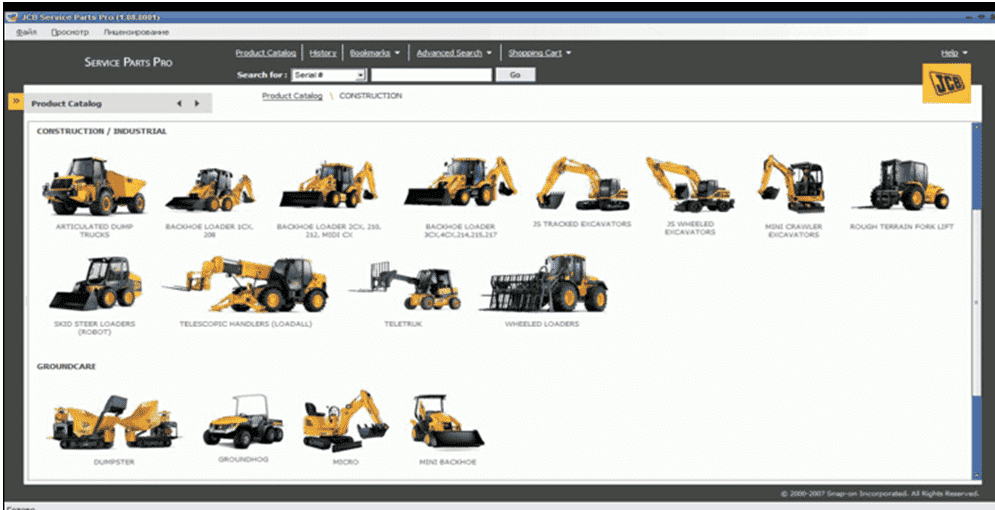Open the Serial # search type combo box
The width and height of the screenshot is (995, 510).
[329, 75]
